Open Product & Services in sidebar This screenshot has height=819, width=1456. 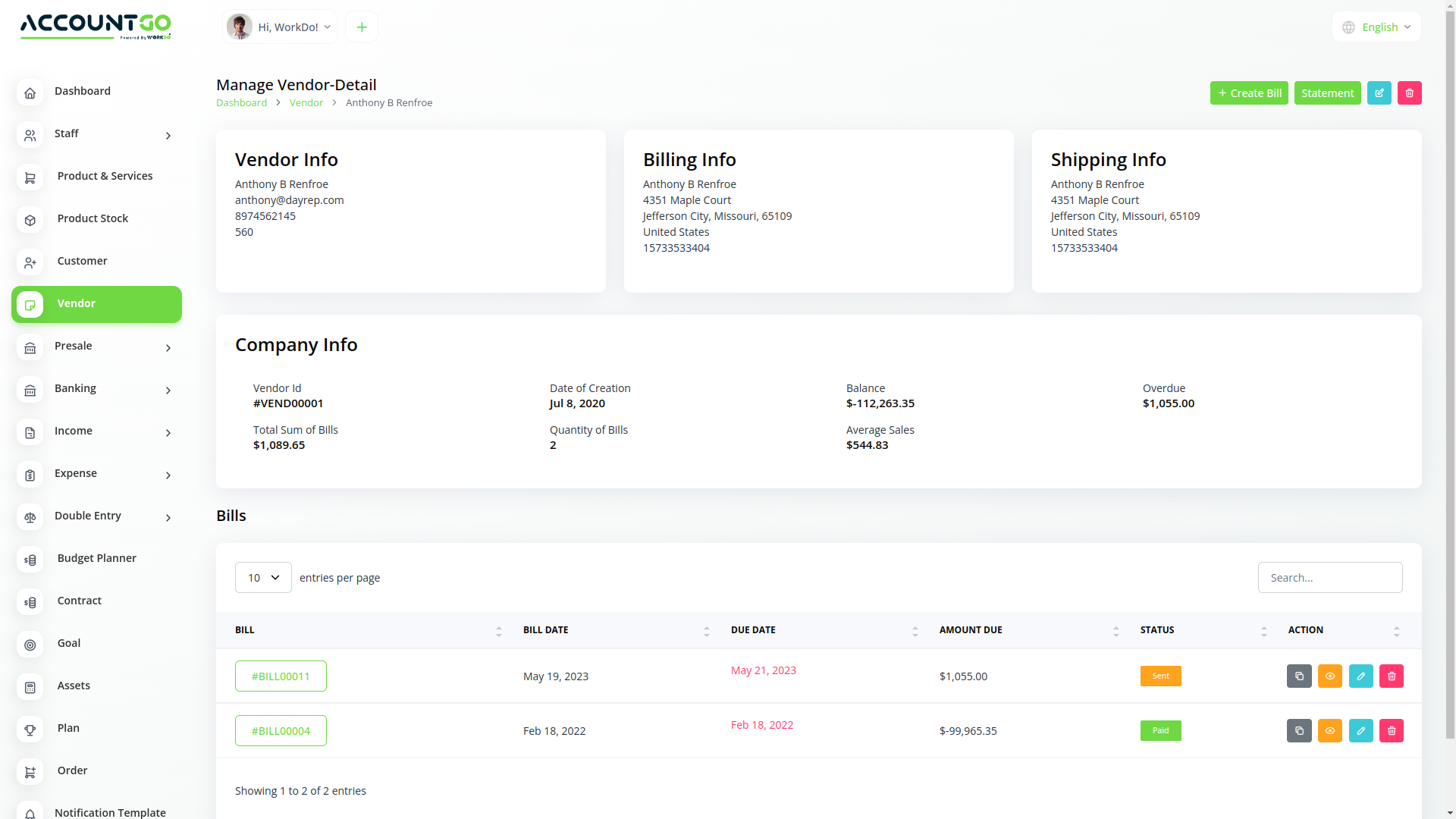pyautogui.click(x=105, y=176)
